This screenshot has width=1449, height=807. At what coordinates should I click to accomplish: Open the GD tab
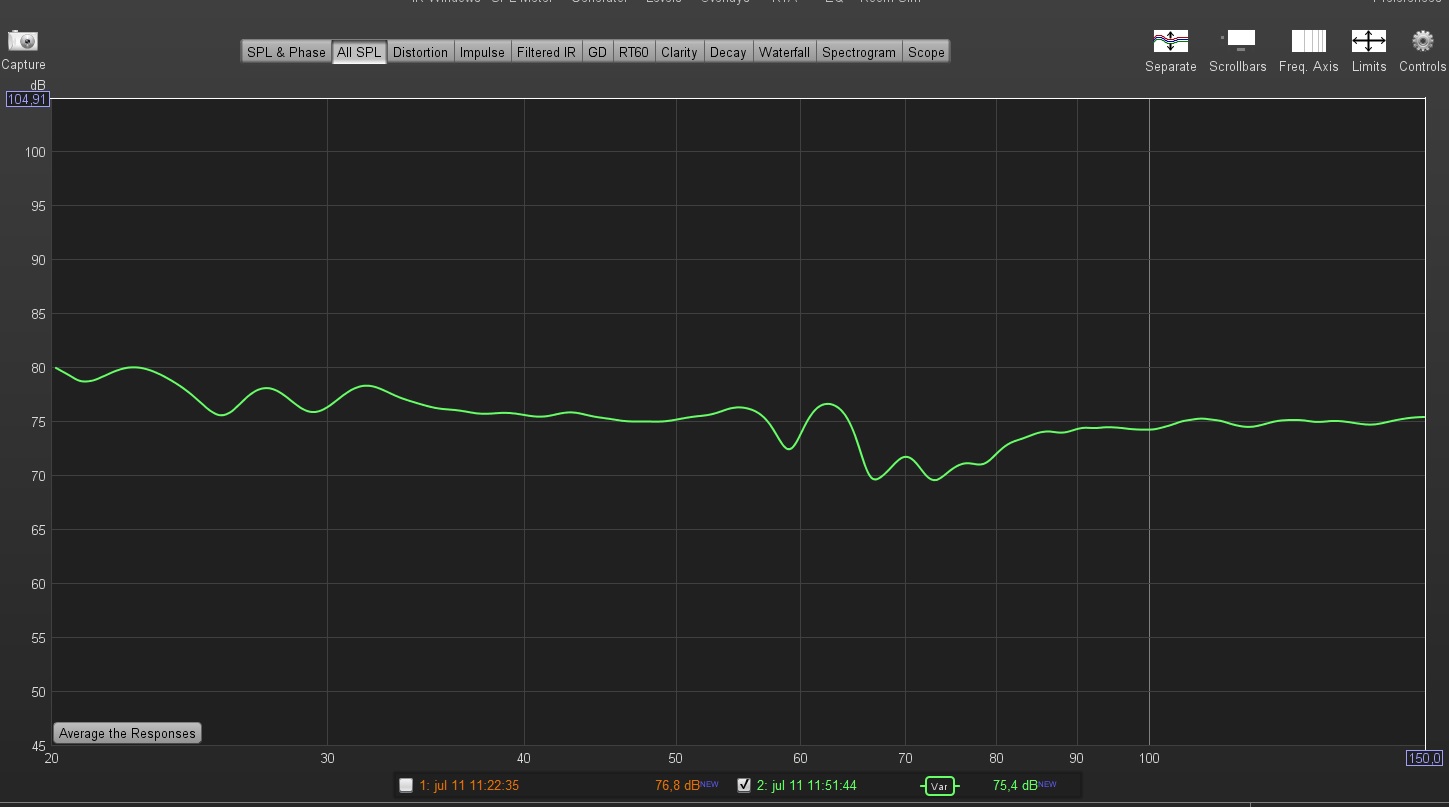click(x=597, y=52)
